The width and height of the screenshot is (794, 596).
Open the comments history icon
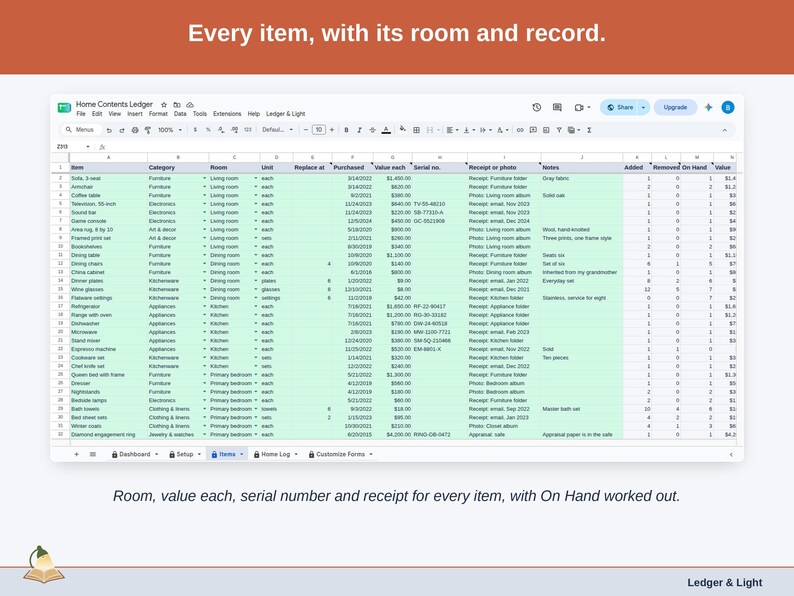click(557, 107)
